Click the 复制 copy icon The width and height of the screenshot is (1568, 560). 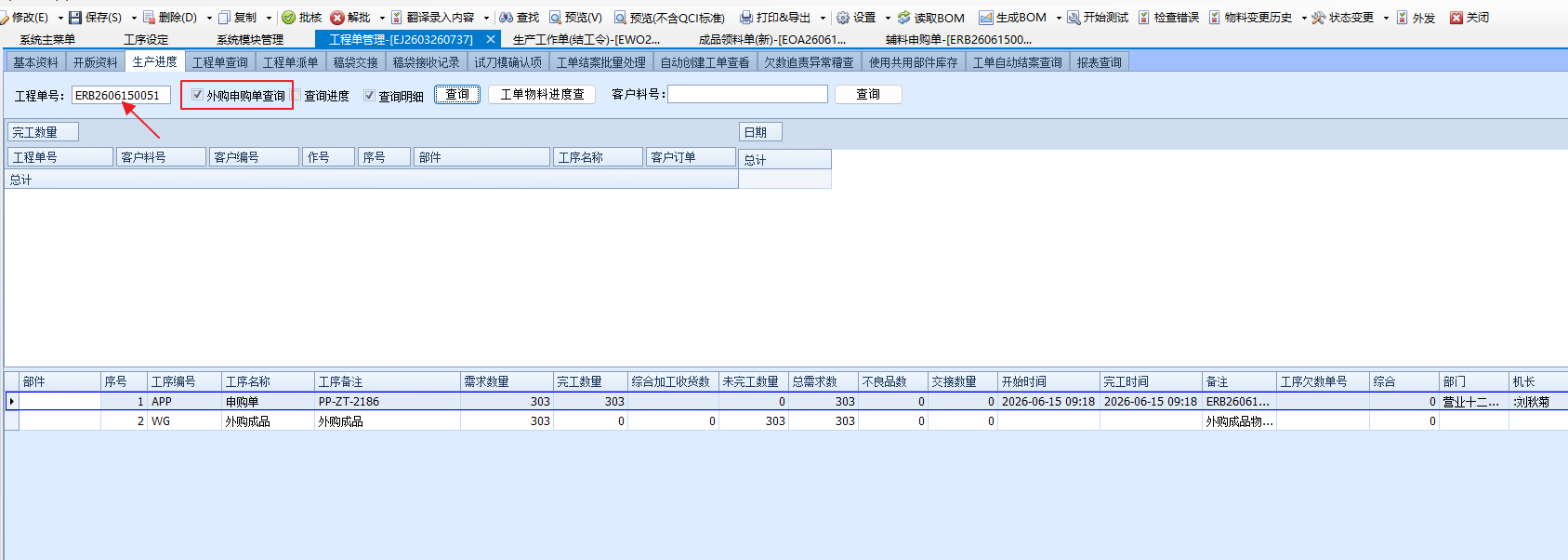click(224, 18)
